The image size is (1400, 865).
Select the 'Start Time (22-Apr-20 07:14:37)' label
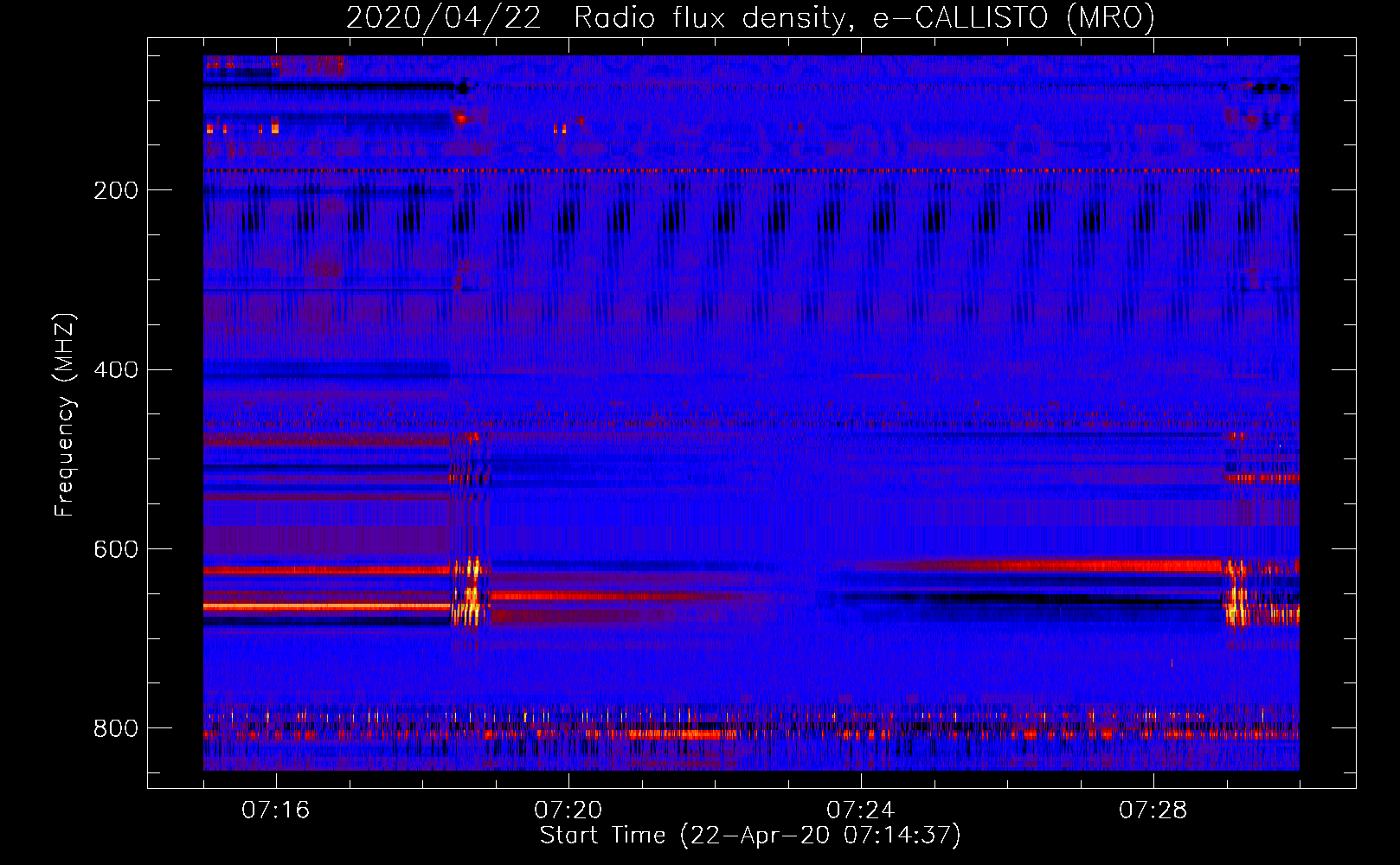tap(750, 836)
